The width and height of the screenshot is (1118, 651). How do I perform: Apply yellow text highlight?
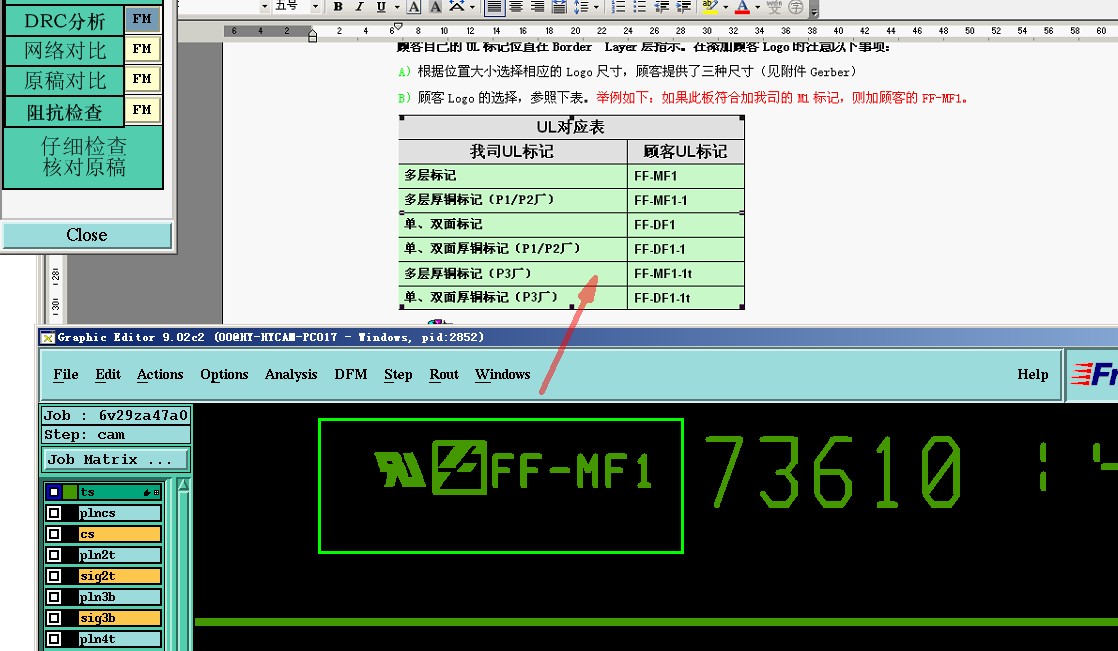click(x=709, y=6)
